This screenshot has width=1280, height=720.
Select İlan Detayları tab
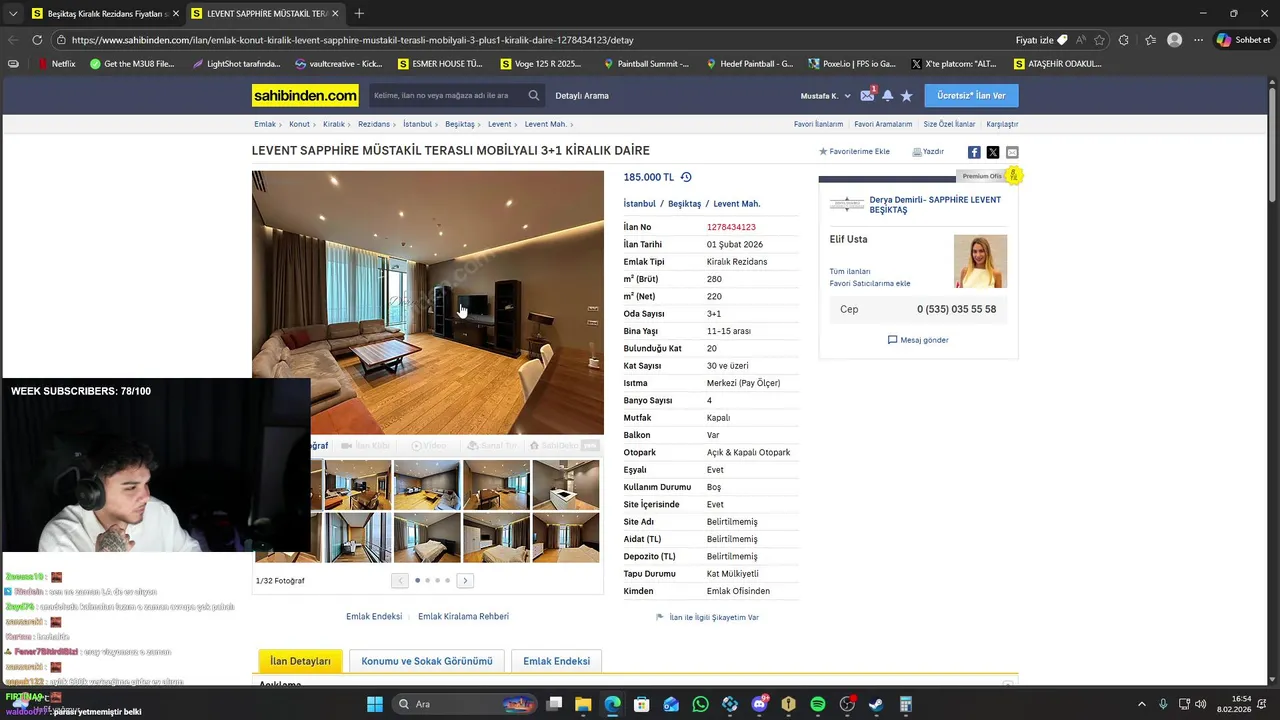(x=300, y=661)
